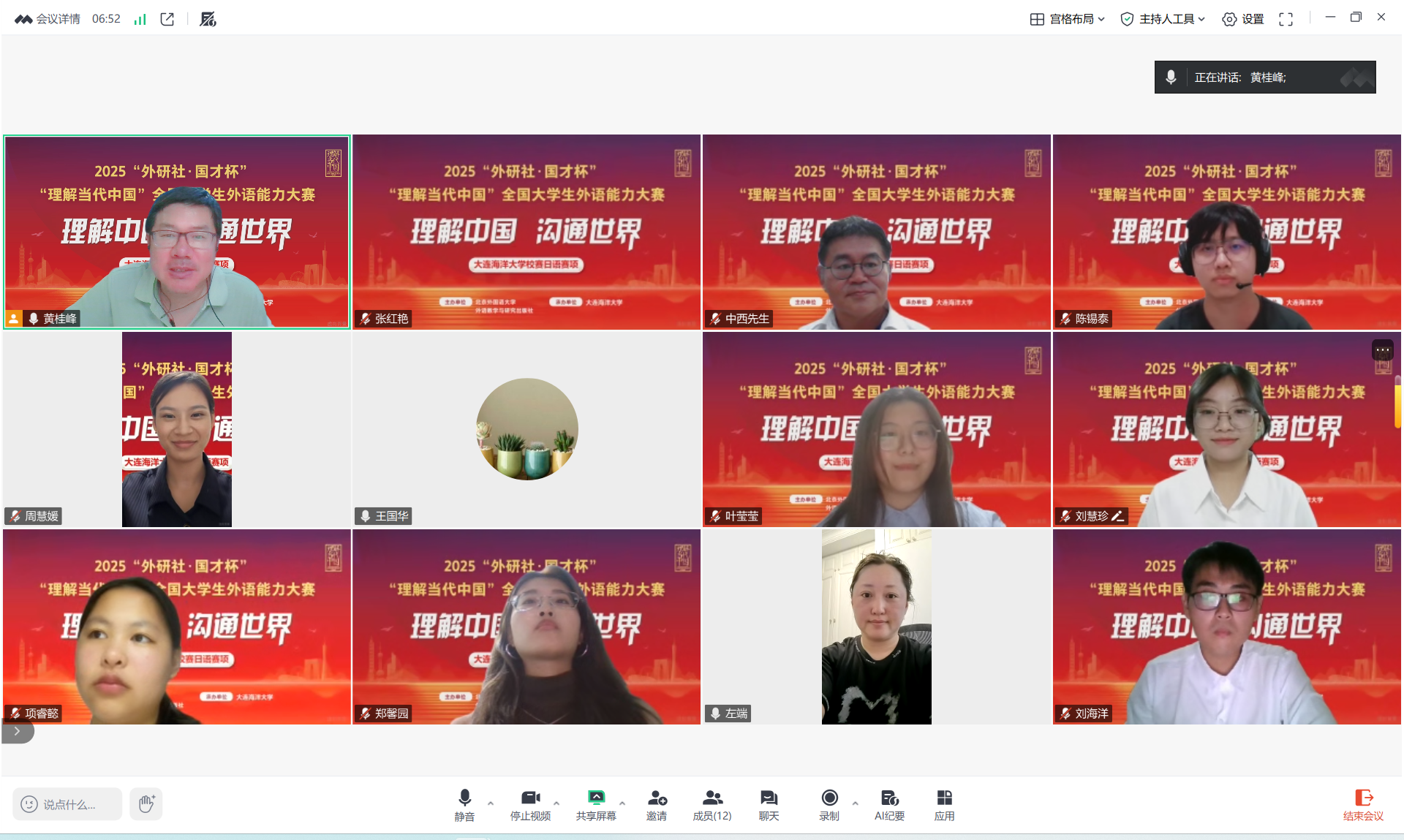This screenshot has height=840, width=1404.
Task: Expand the 主持人工具 host tools menu
Action: (1163, 19)
